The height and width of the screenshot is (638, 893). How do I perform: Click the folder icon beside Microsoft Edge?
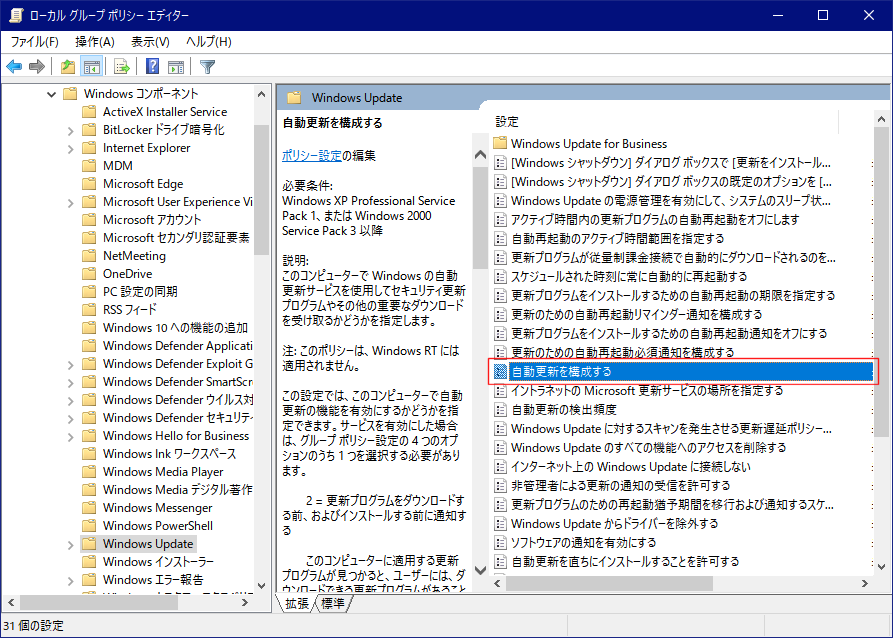coord(89,183)
